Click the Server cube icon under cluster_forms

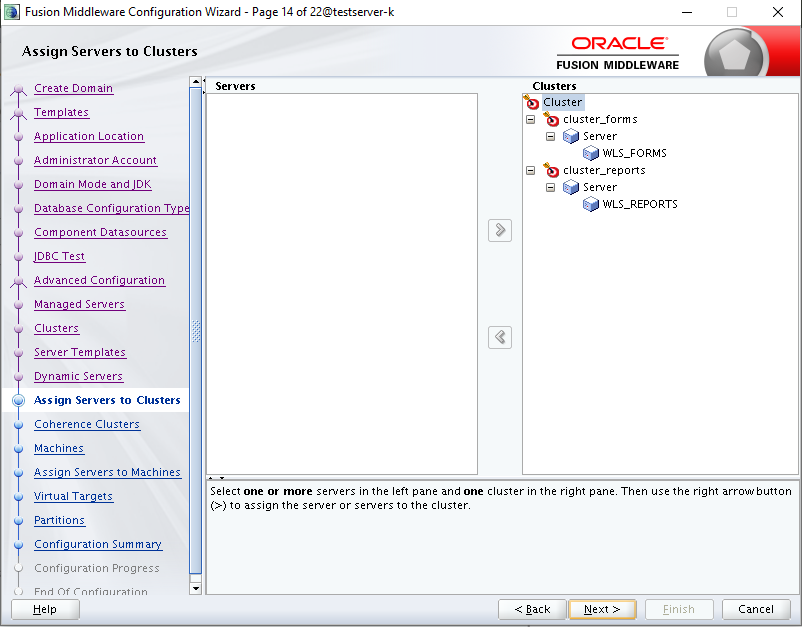click(x=571, y=136)
